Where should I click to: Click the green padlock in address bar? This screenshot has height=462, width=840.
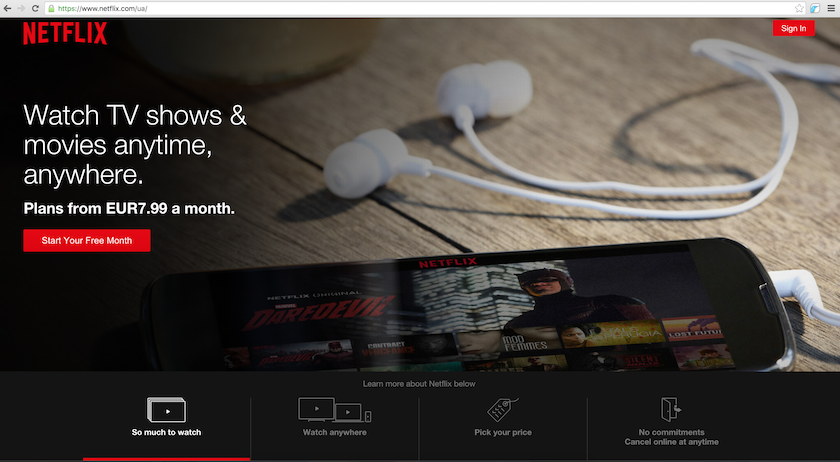[x=51, y=9]
